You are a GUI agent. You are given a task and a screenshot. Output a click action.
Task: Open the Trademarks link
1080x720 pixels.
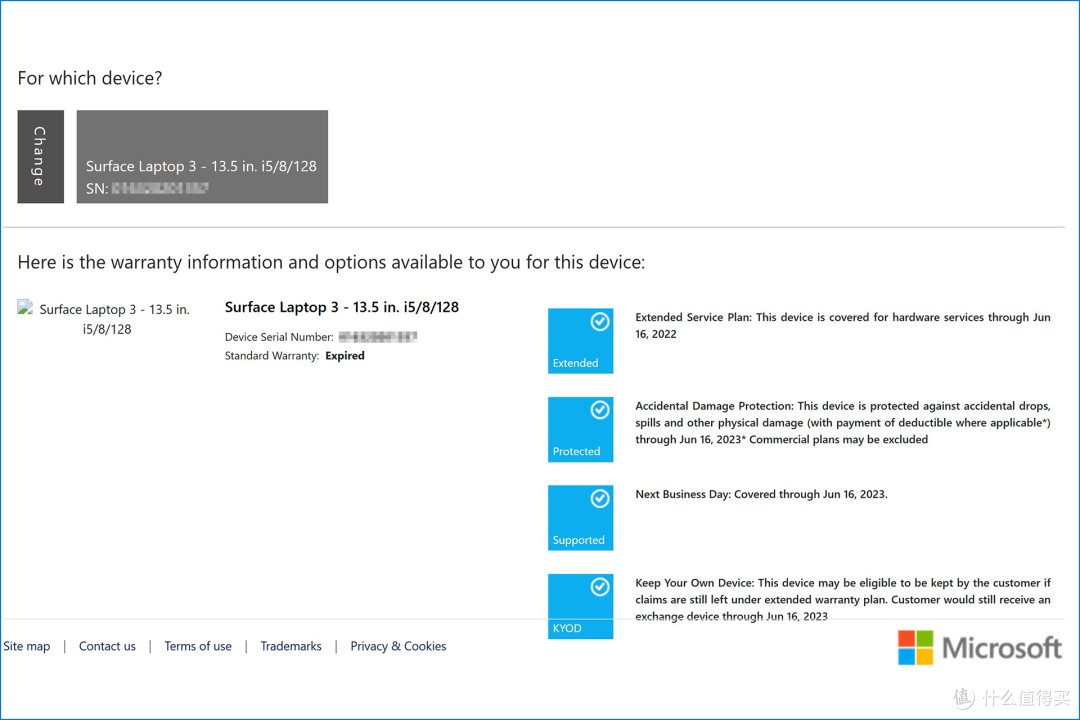coord(291,646)
